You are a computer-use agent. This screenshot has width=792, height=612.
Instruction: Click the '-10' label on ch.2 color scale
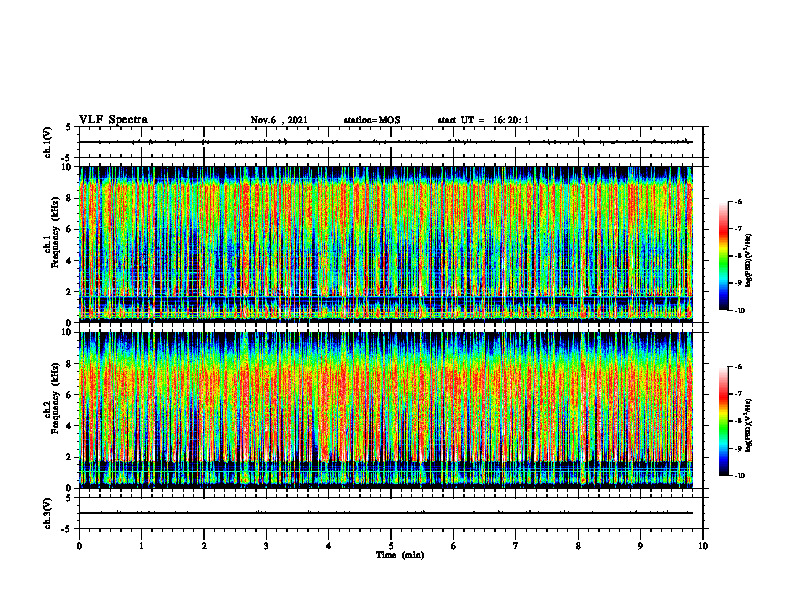pos(740,476)
